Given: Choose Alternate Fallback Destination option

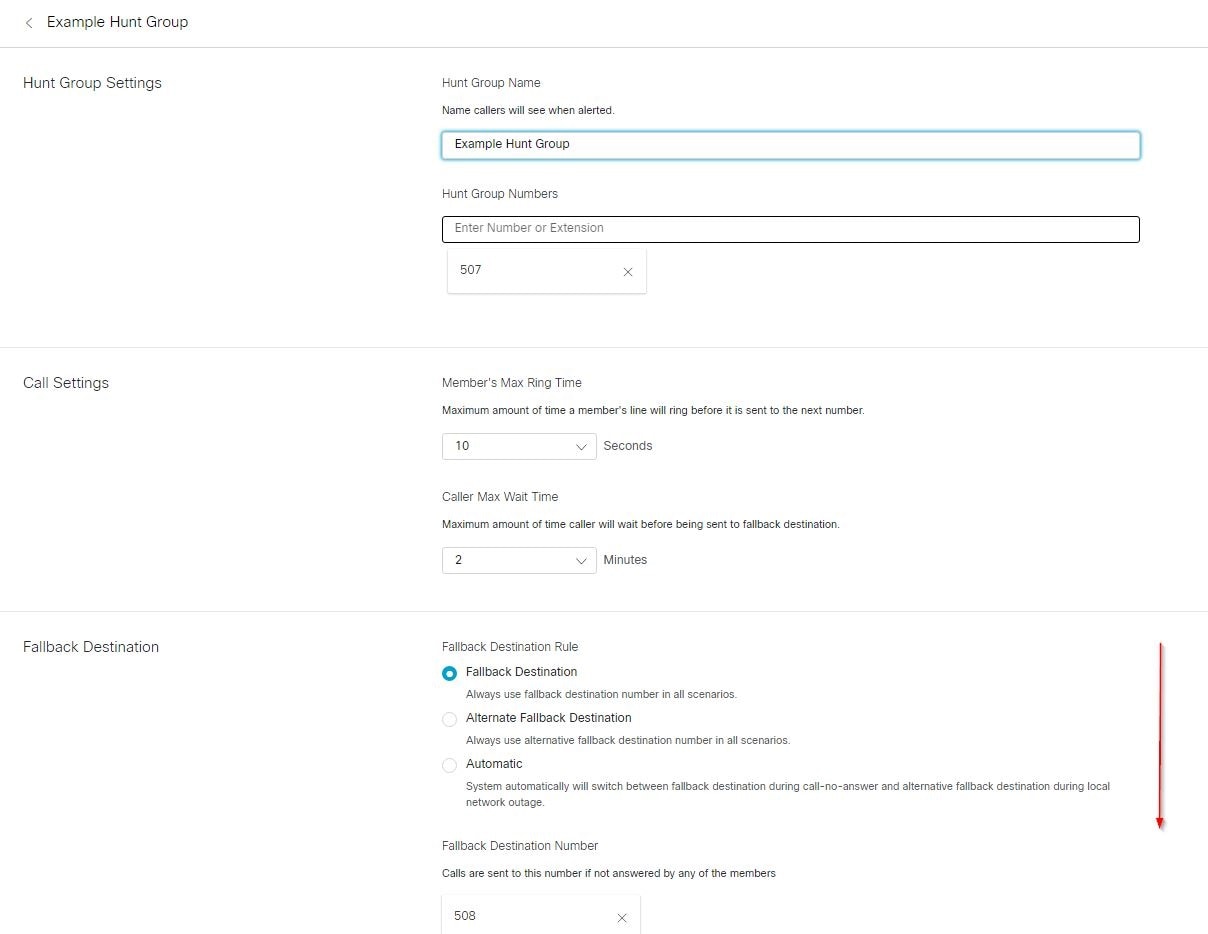Looking at the screenshot, I should pos(449,719).
